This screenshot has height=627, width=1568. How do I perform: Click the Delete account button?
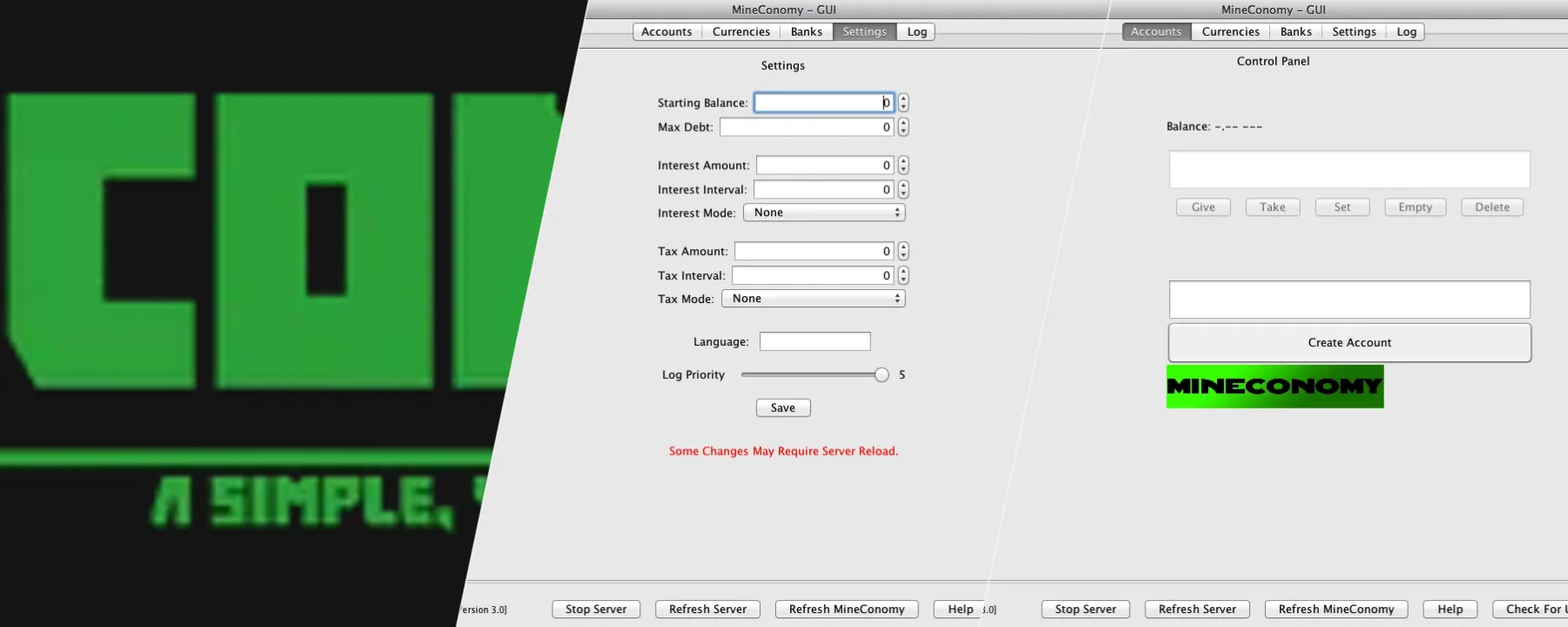[1492, 207]
